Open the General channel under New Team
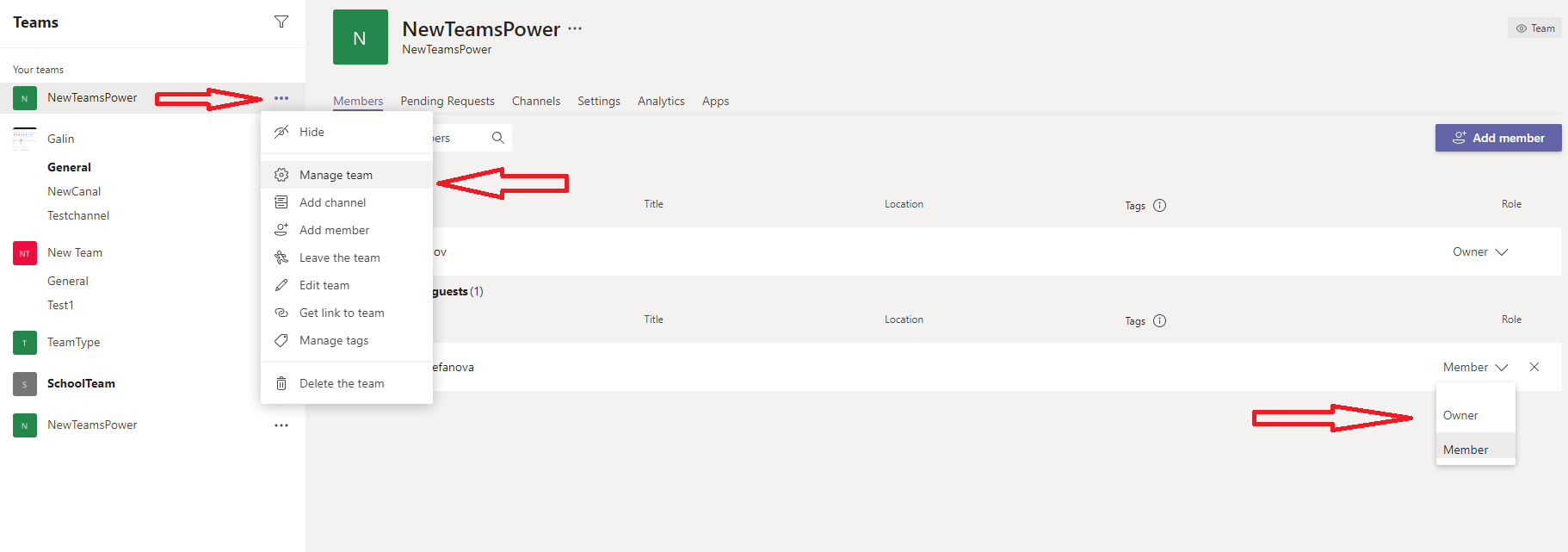The width and height of the screenshot is (1568, 552). 68,281
